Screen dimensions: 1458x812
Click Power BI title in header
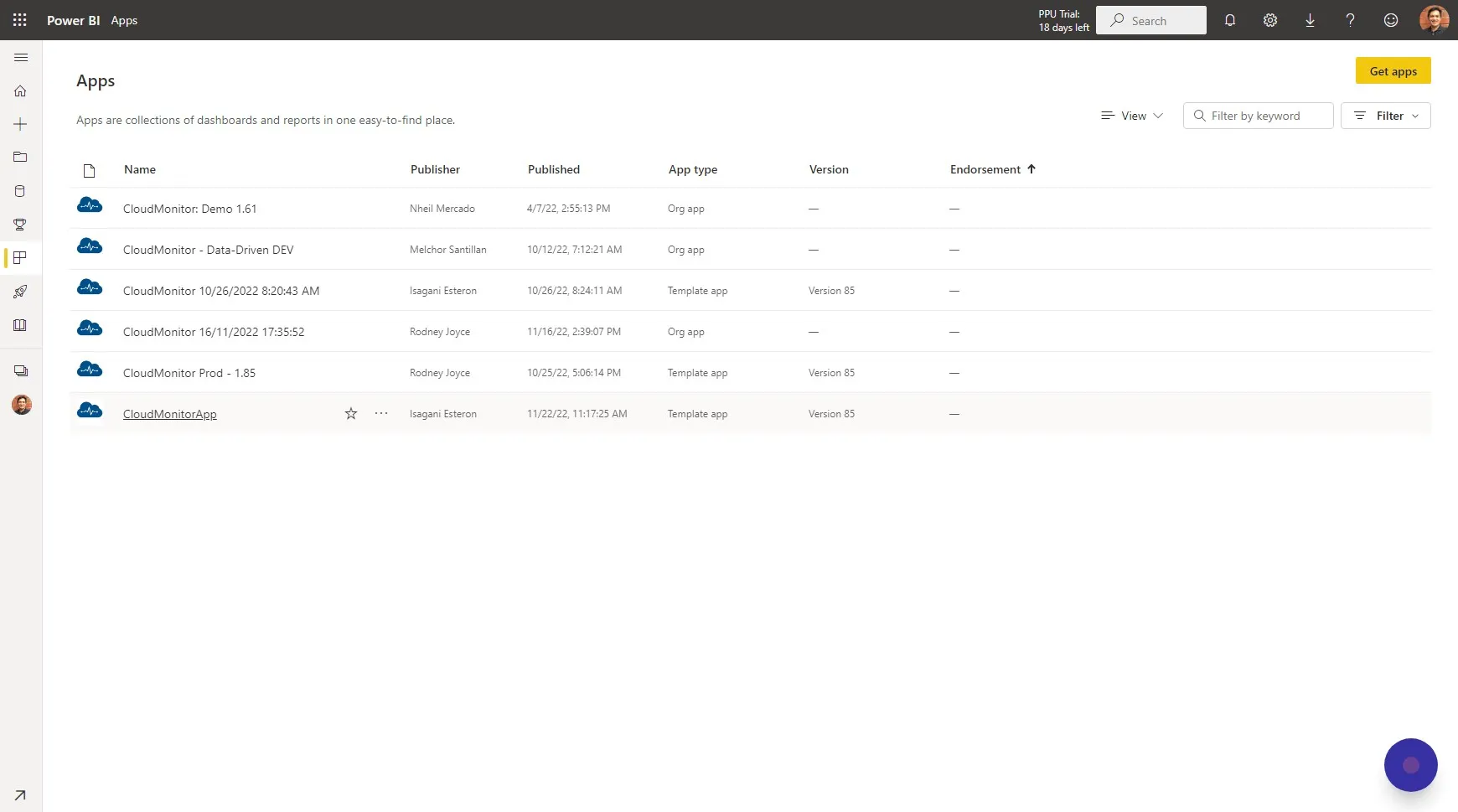tap(74, 20)
